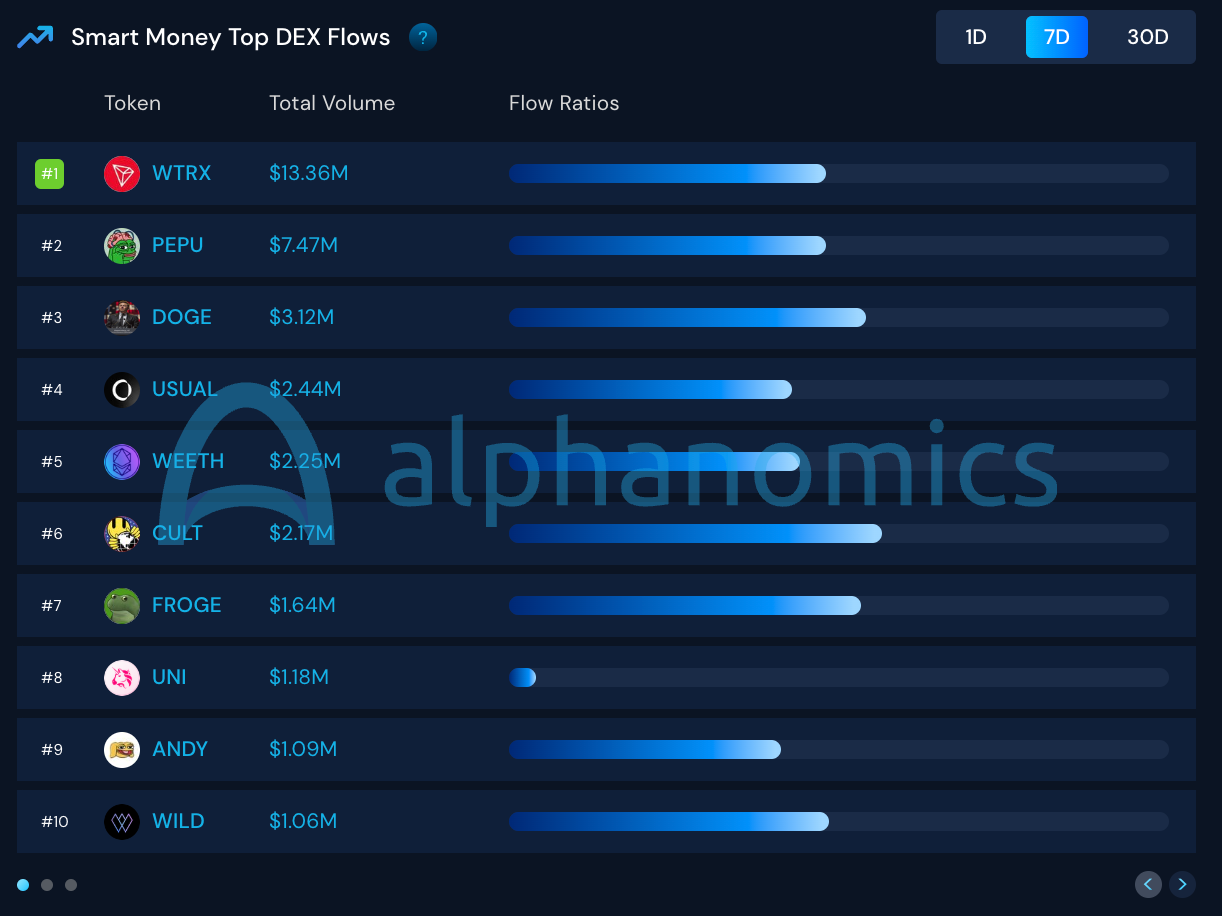Screen dimensions: 1222x916
Task: Select the 7D timeframe tab
Action: (x=1057, y=37)
